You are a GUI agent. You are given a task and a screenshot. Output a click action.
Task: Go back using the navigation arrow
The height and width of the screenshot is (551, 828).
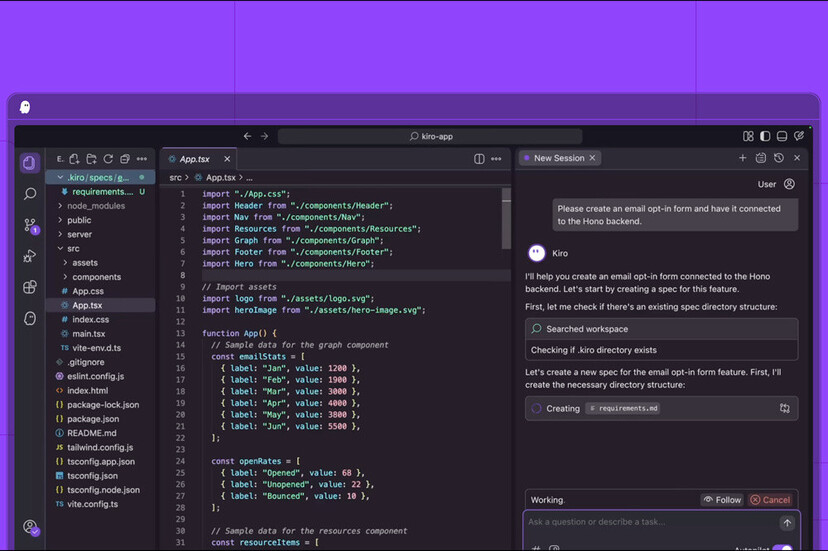click(x=247, y=136)
